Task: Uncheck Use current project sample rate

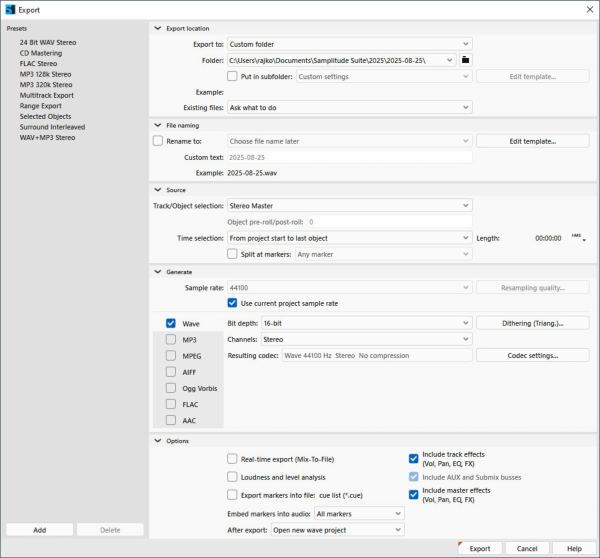Action: coord(232,303)
